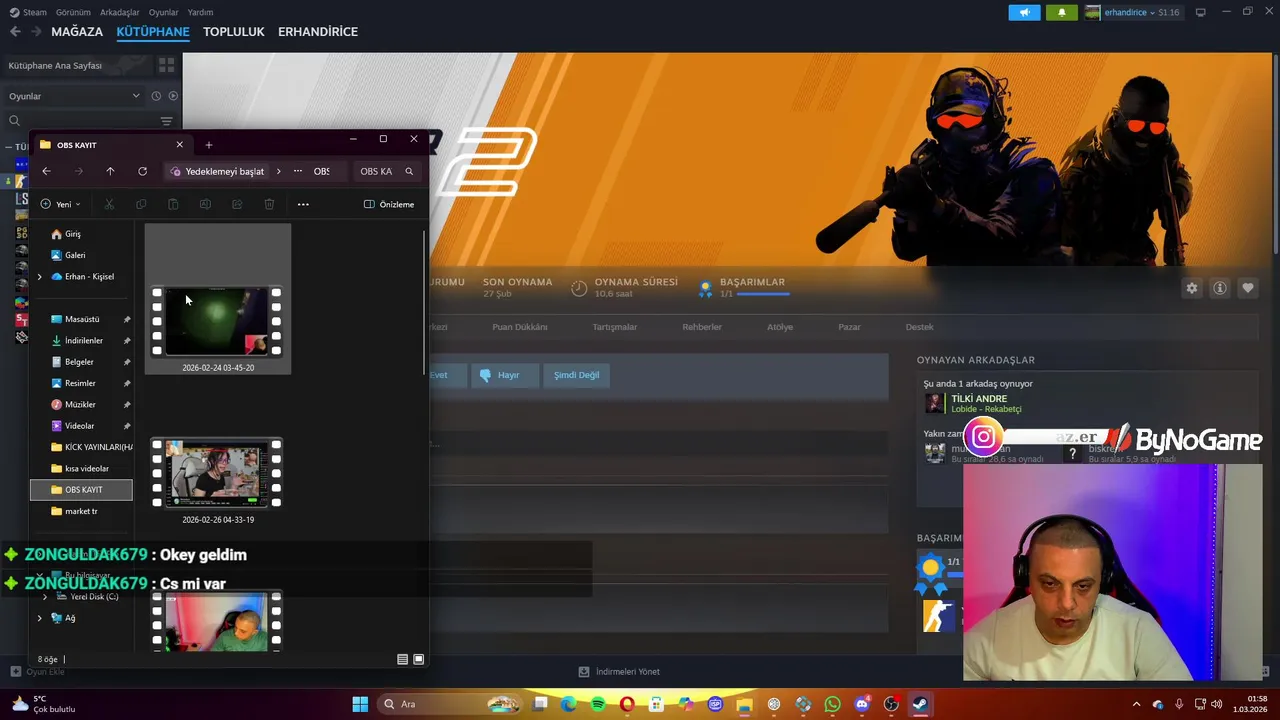Open Puan Dükkânı tab
This screenshot has width=1280, height=720.
(x=520, y=327)
